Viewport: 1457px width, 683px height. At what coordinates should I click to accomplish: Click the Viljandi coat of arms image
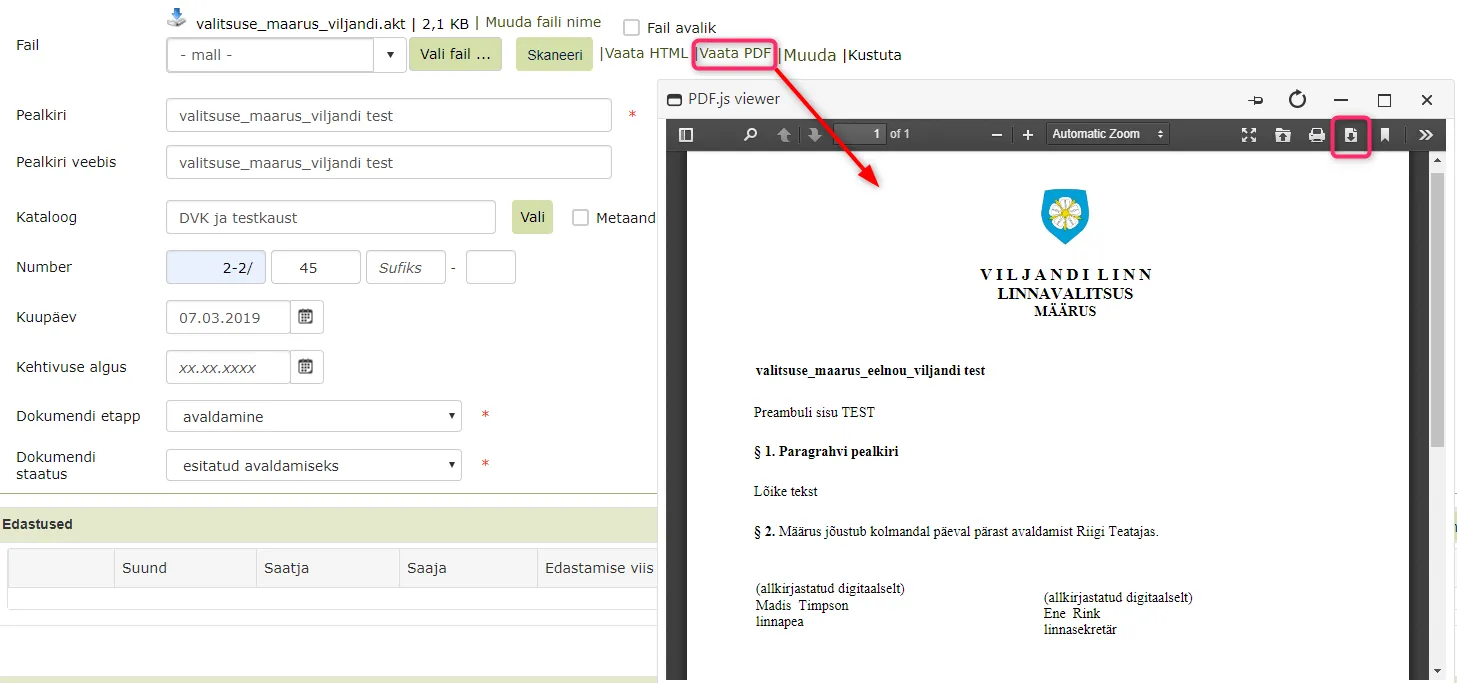pyautogui.click(x=1065, y=216)
